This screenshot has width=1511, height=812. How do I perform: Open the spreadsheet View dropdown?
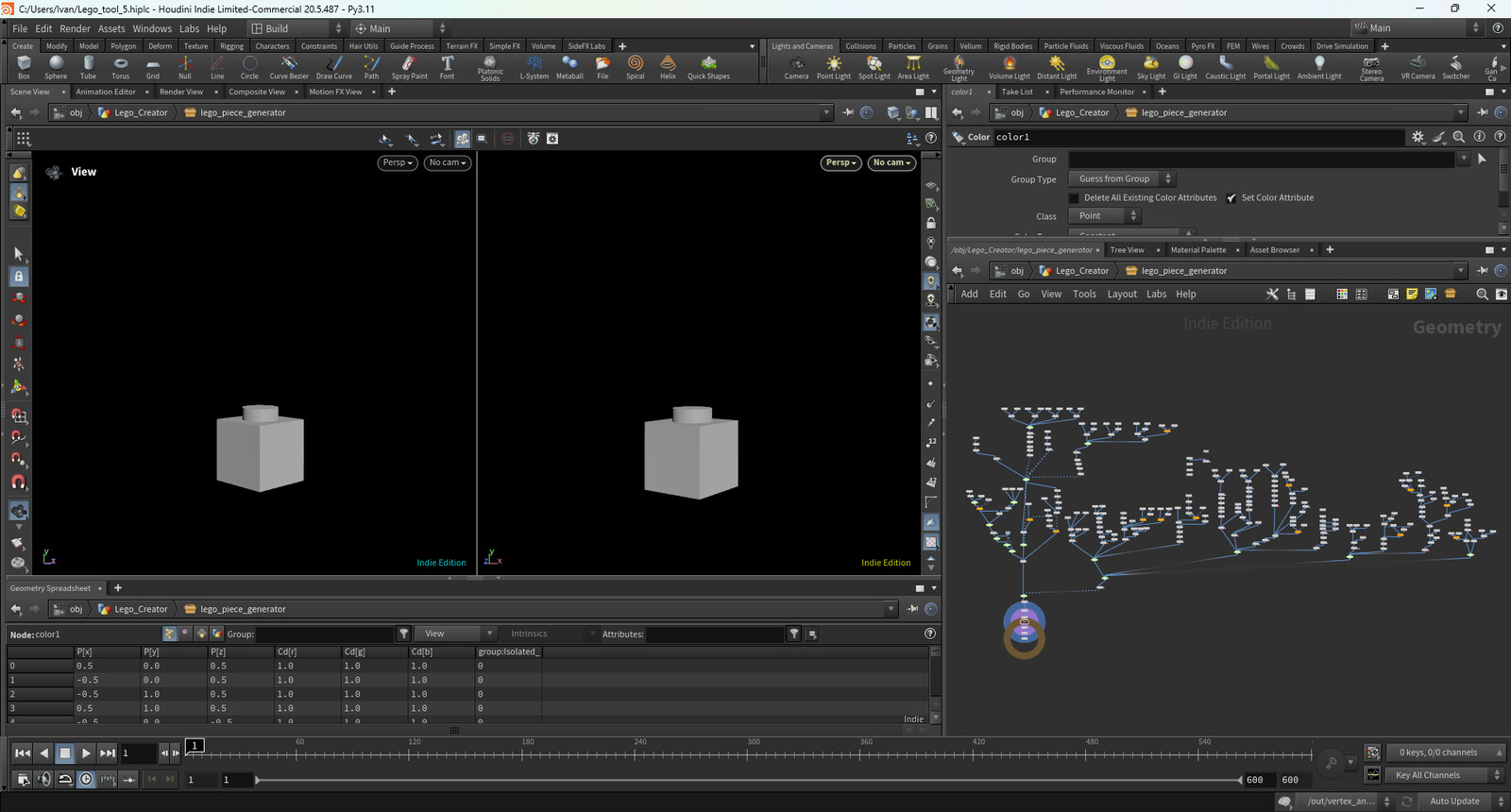click(x=458, y=634)
